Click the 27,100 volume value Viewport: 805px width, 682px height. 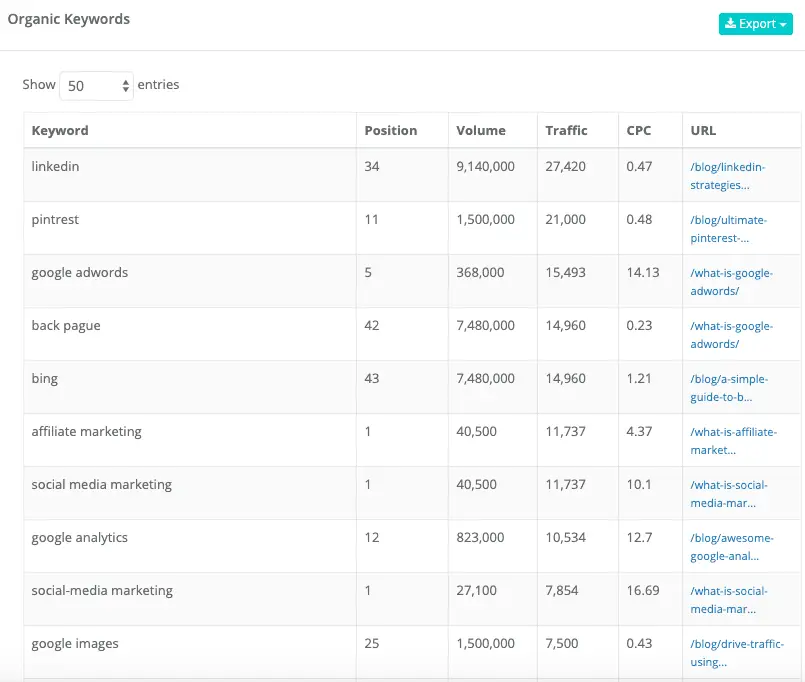pos(476,590)
